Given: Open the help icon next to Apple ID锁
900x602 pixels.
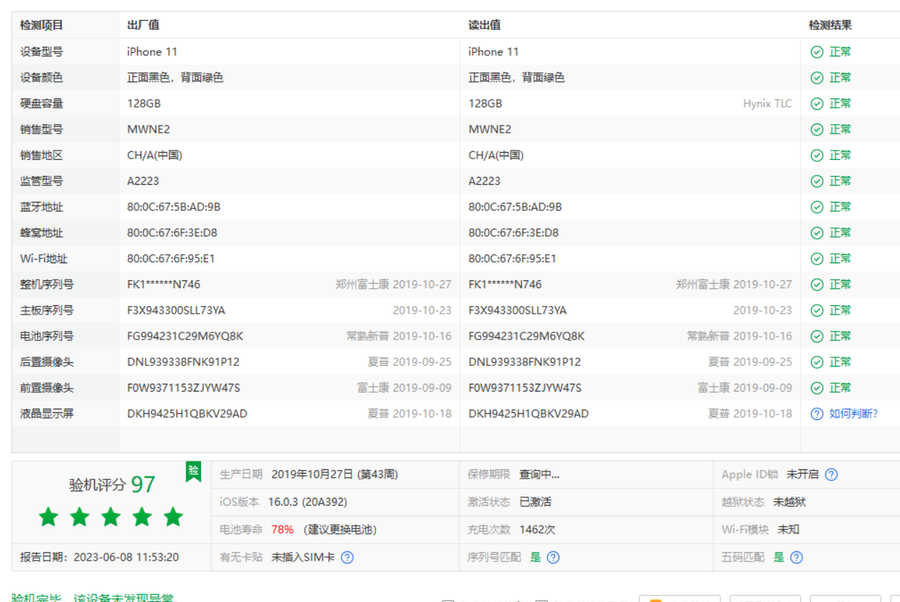Looking at the screenshot, I should [x=831, y=475].
